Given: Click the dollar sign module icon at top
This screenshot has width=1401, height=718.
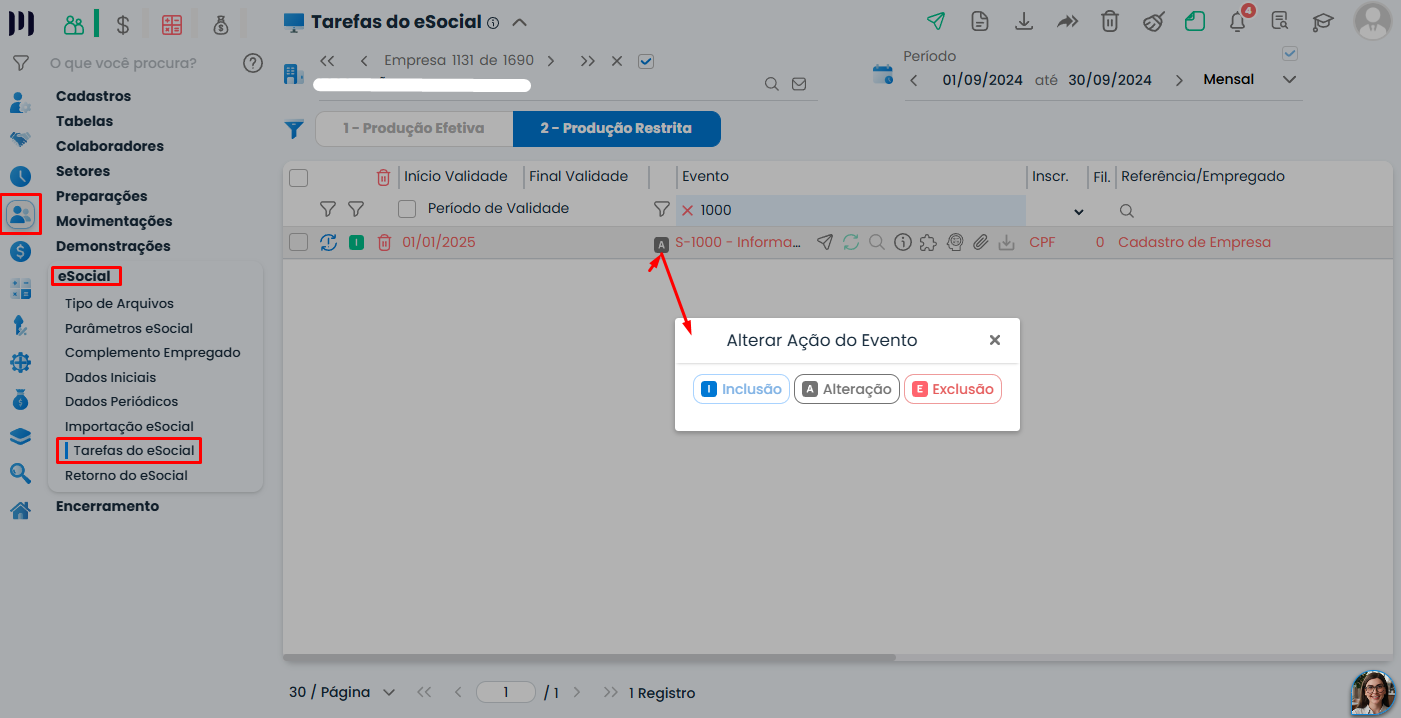Looking at the screenshot, I should (122, 24).
